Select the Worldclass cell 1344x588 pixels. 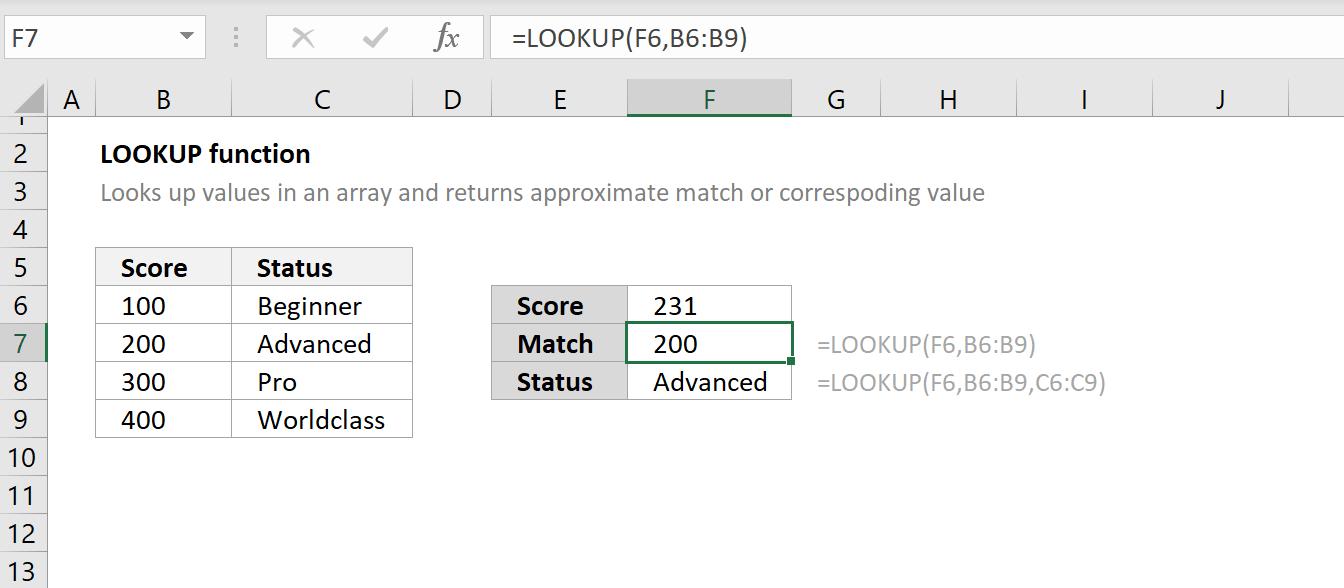321,419
